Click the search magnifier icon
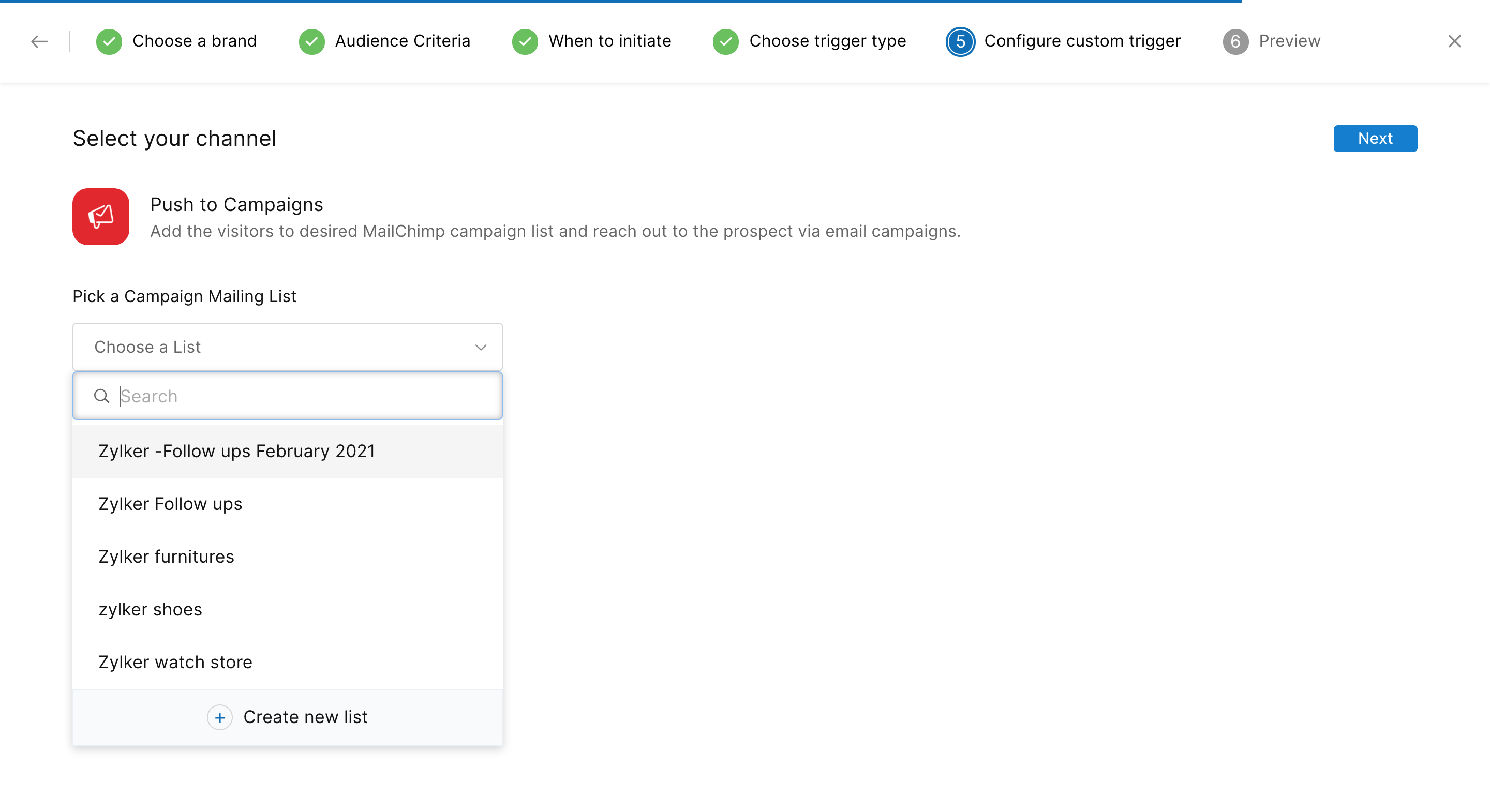 102,396
